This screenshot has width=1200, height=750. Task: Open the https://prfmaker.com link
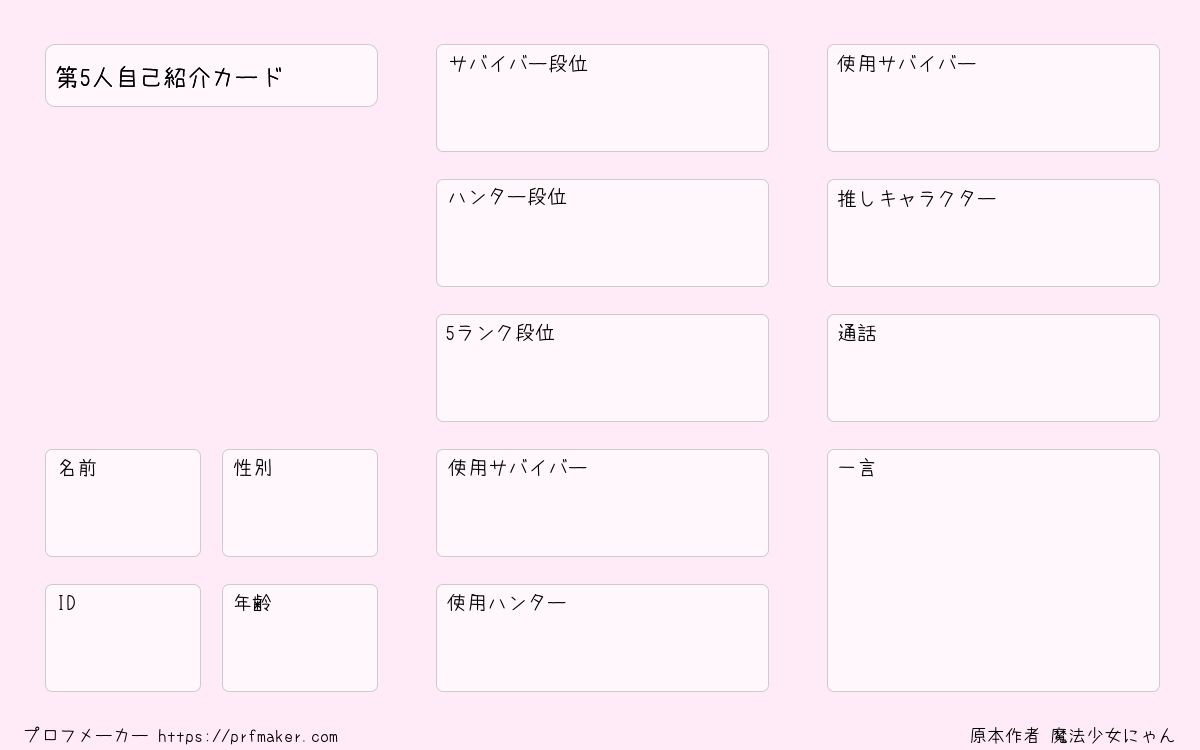(248, 736)
